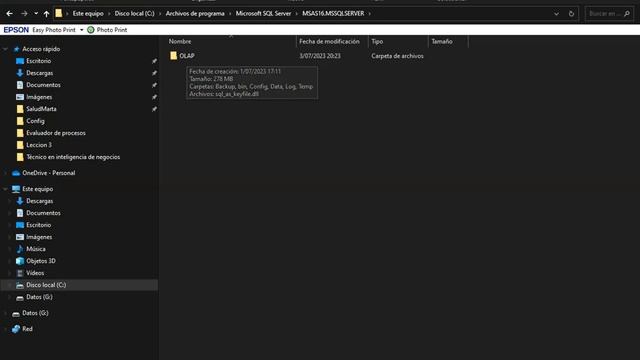Go forward using the forward arrow
This screenshot has height=360, width=640.
24,13
